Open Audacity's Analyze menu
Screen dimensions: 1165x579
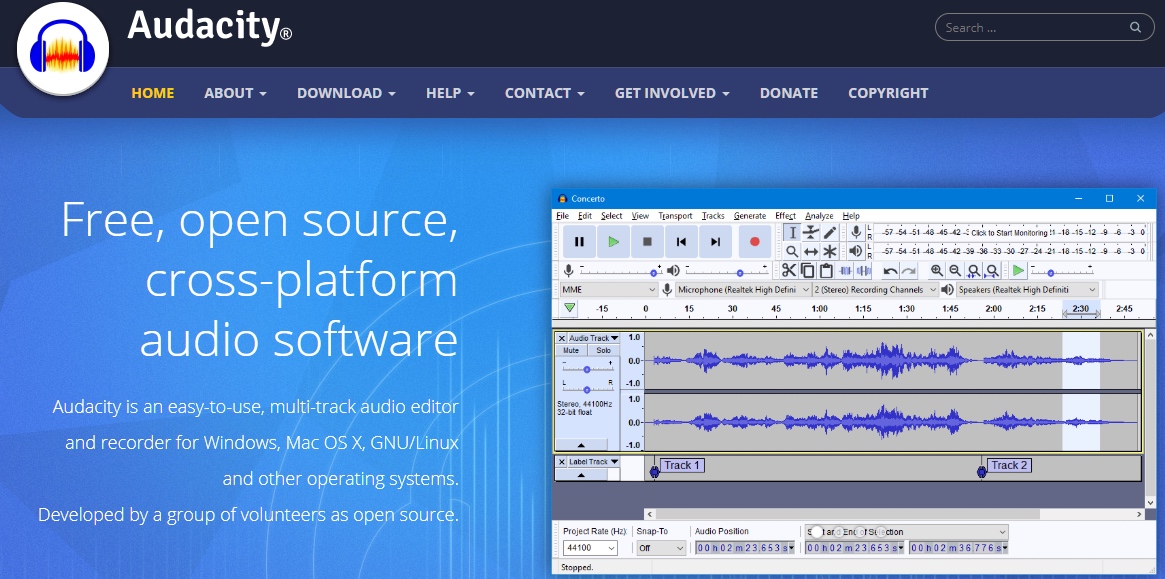click(819, 216)
